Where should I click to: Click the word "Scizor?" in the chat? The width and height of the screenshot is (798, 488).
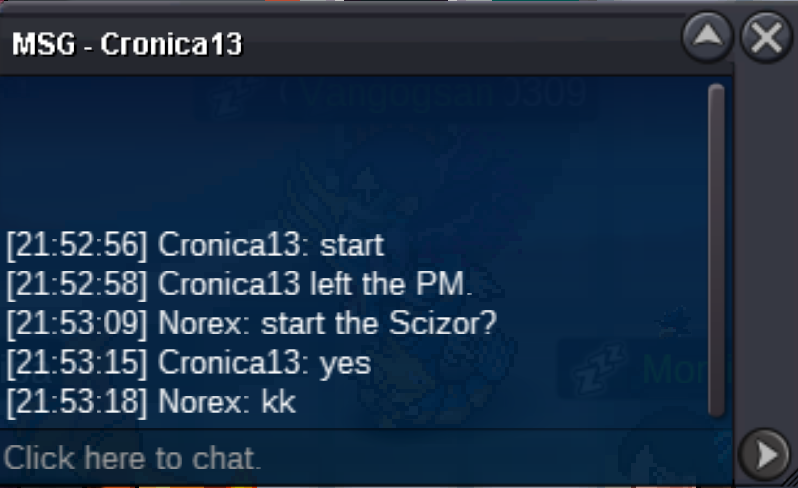click(443, 323)
